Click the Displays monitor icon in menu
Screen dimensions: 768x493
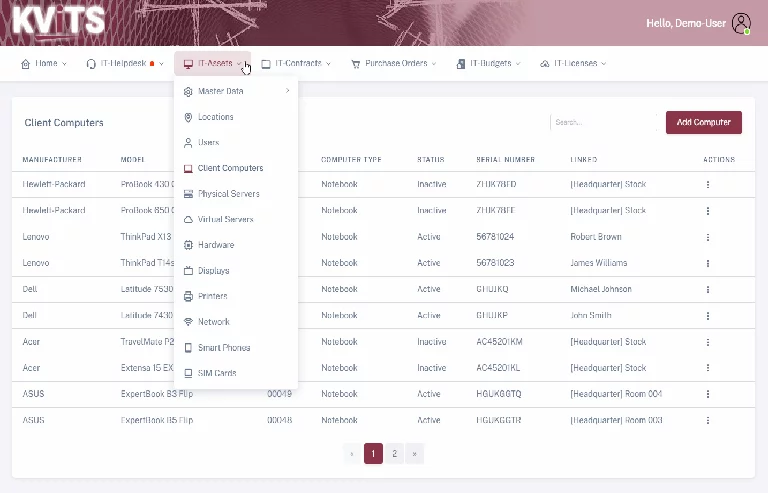coord(188,271)
